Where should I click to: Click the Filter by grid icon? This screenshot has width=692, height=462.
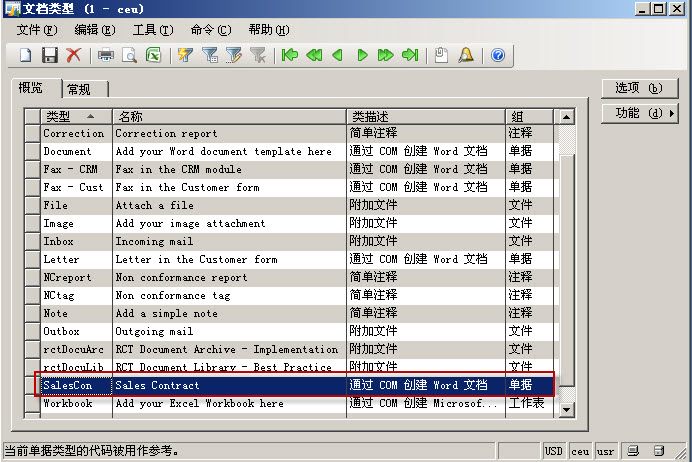[x=210, y=55]
